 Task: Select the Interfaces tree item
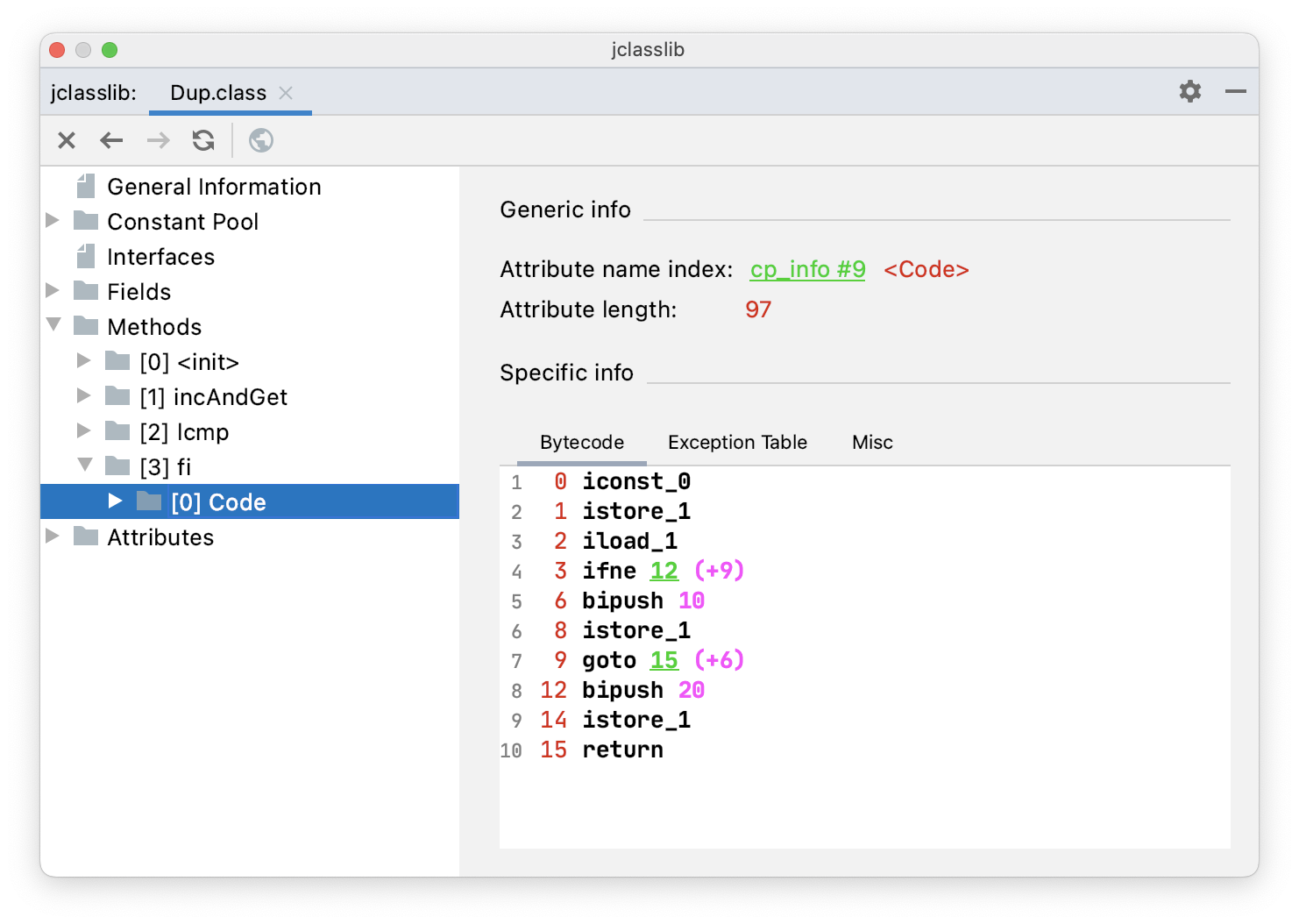pyautogui.click(x=160, y=257)
